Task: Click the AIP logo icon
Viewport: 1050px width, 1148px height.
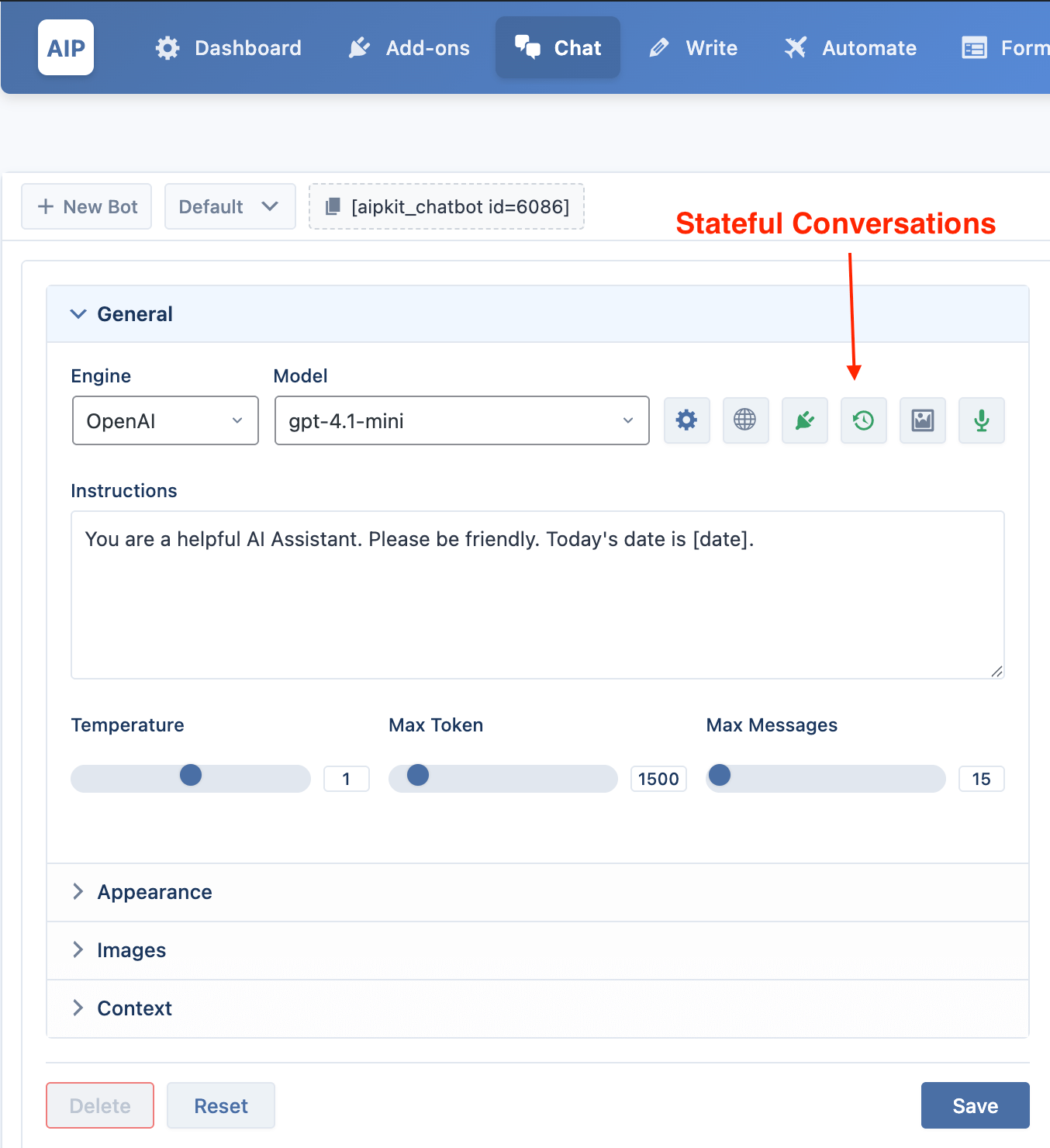Action: [66, 47]
